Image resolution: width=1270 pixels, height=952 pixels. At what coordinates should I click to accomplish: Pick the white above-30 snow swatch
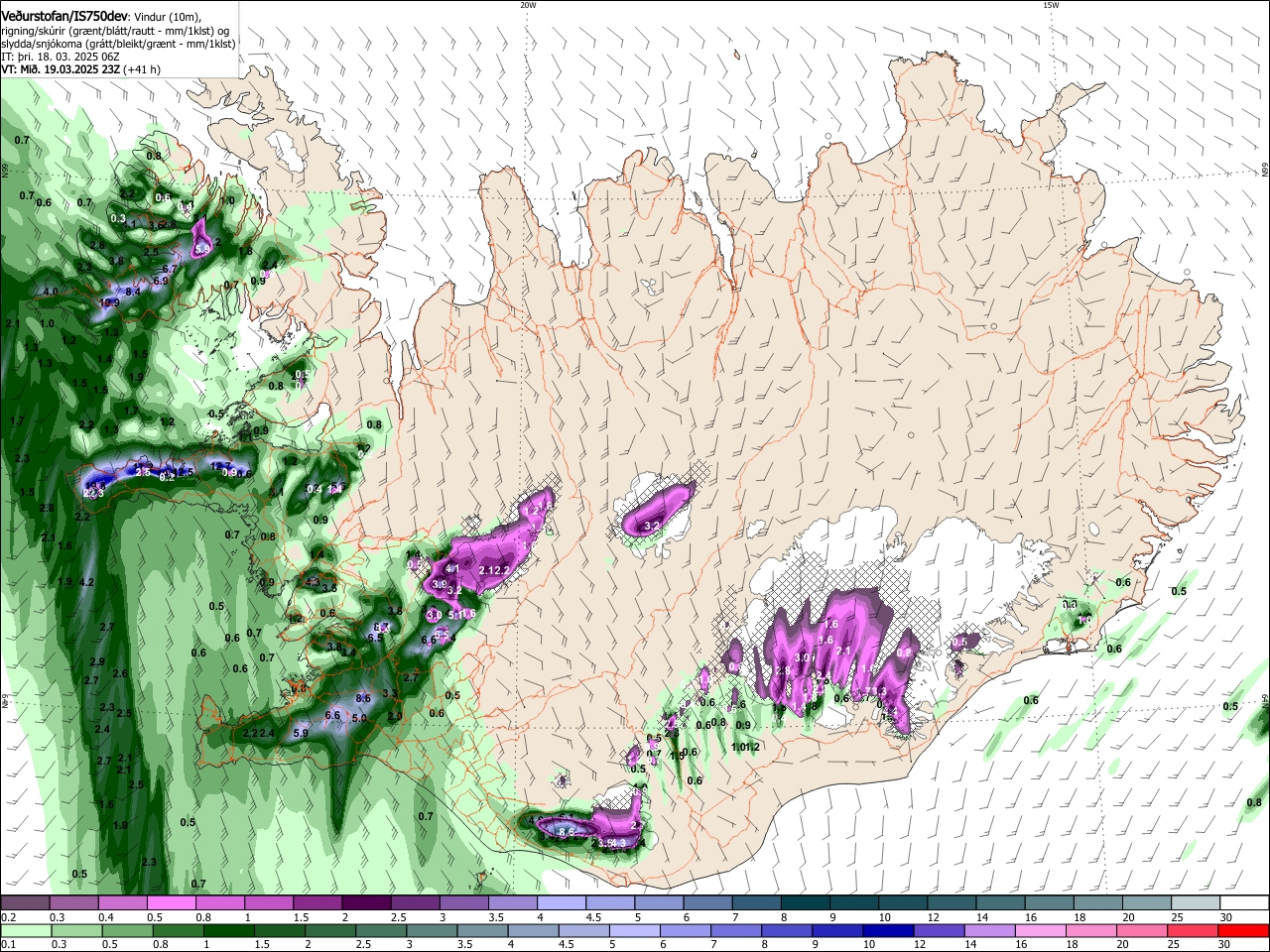pos(1245,903)
